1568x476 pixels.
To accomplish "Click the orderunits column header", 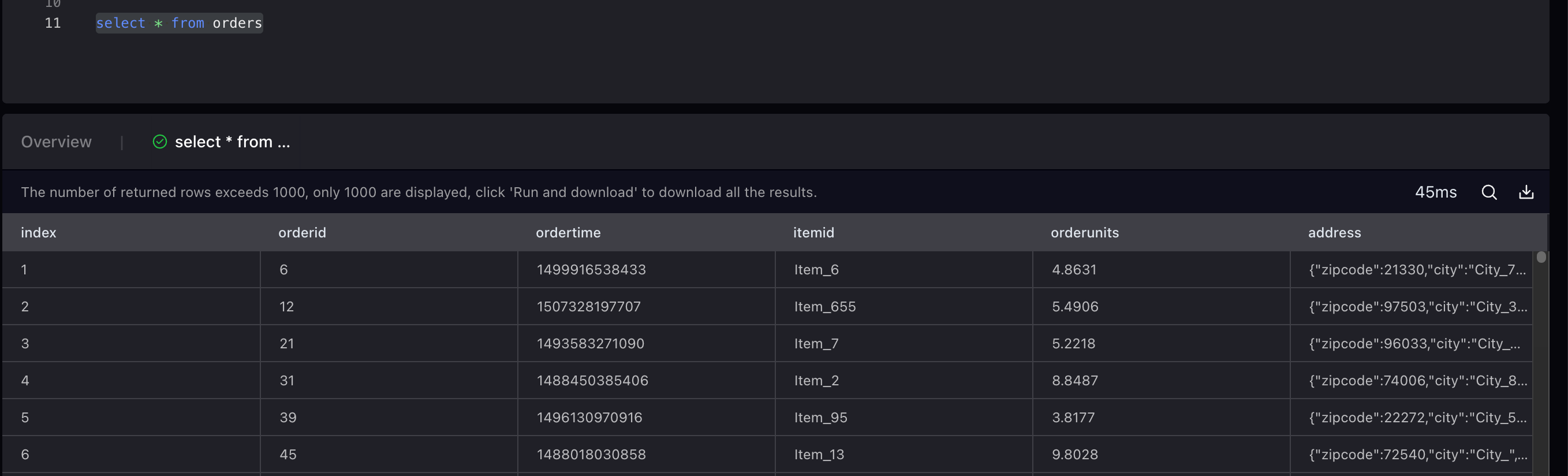I will 1084,233.
